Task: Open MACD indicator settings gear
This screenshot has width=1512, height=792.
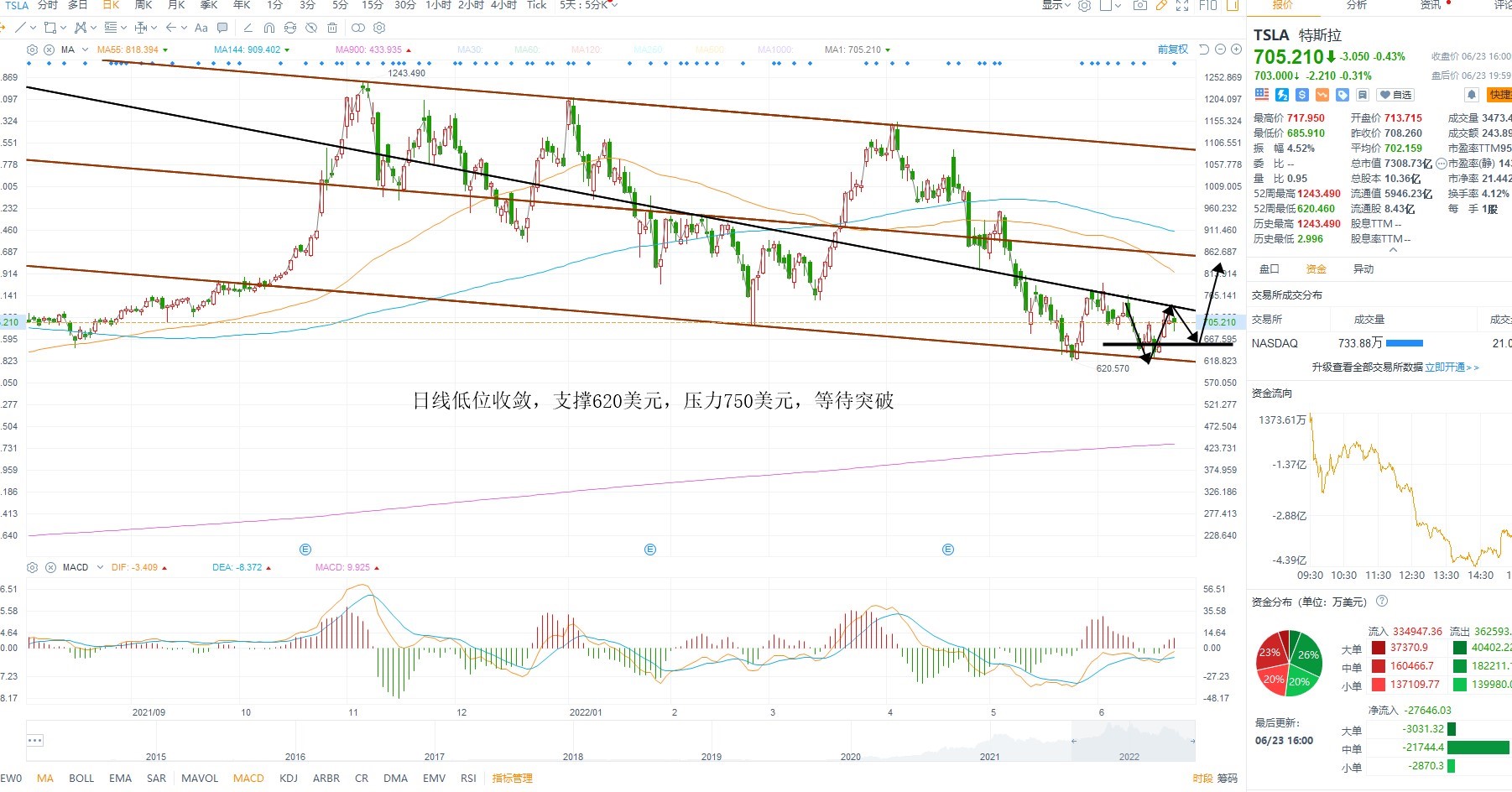Action: 32,567
